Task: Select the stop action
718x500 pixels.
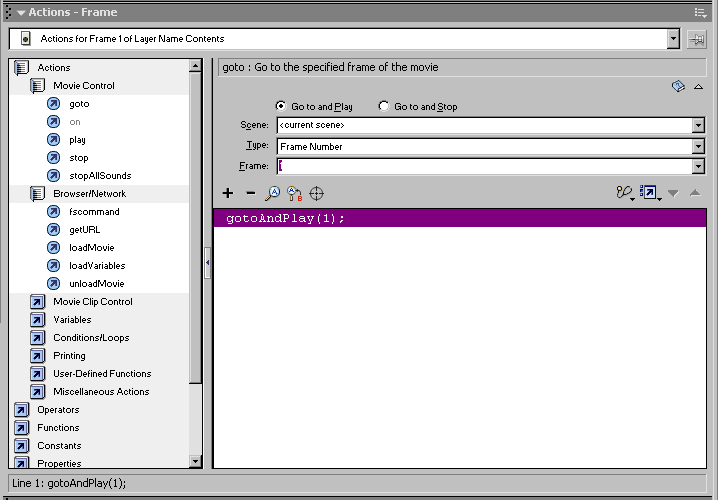Action: coord(78,158)
